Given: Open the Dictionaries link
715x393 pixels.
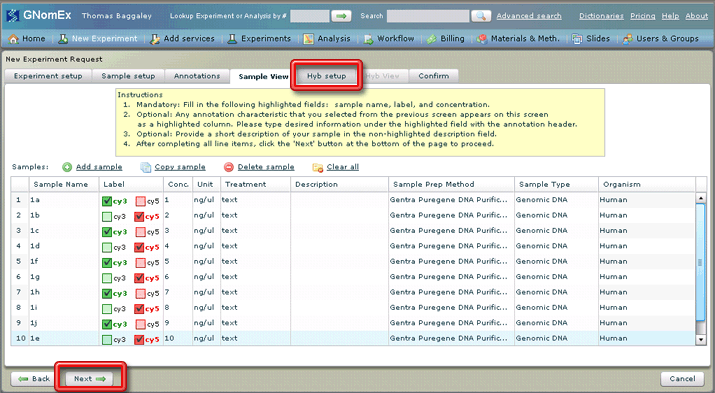Looking at the screenshot, I should coord(601,16).
